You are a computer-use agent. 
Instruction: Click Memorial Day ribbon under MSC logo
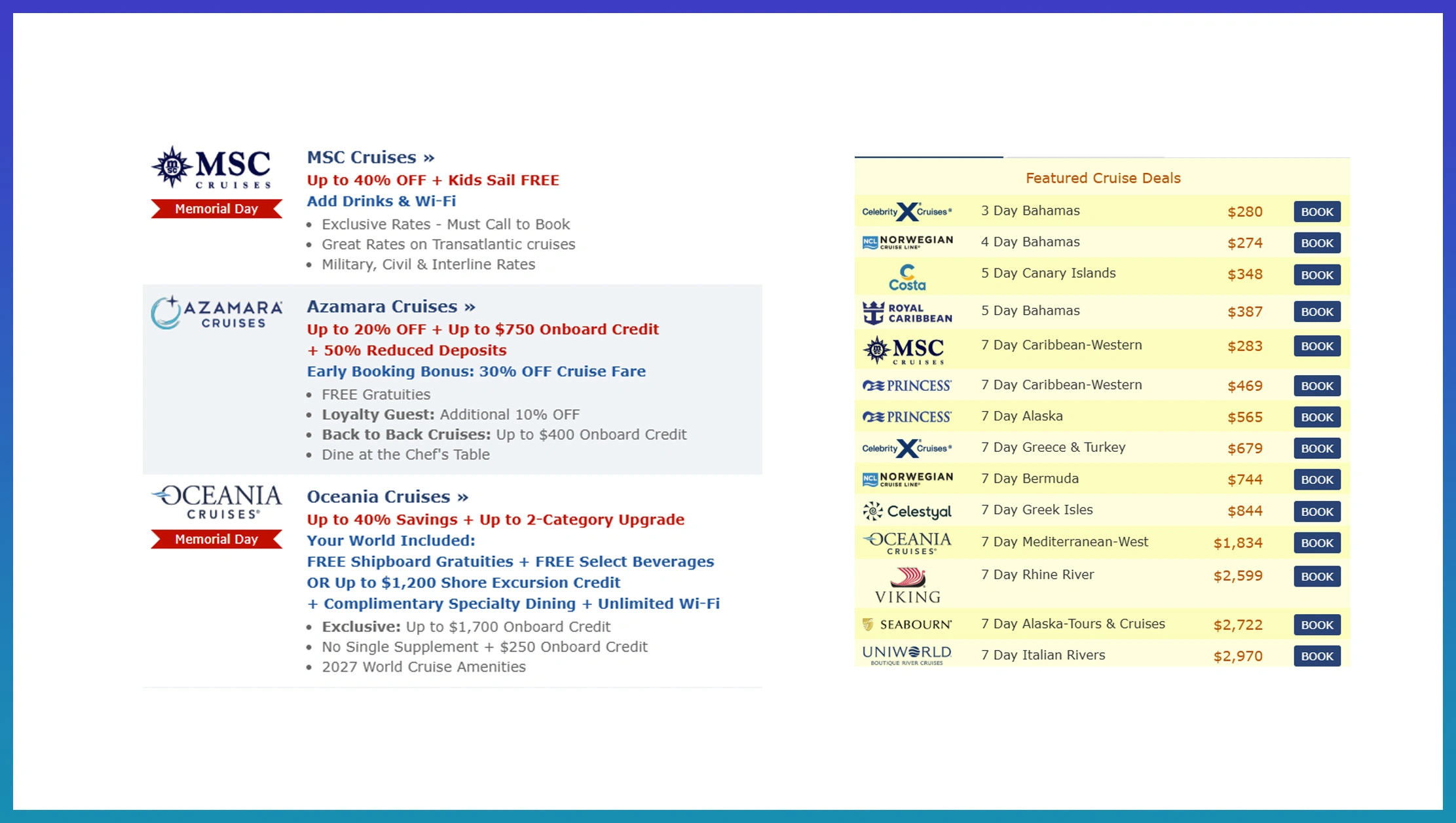pos(217,209)
